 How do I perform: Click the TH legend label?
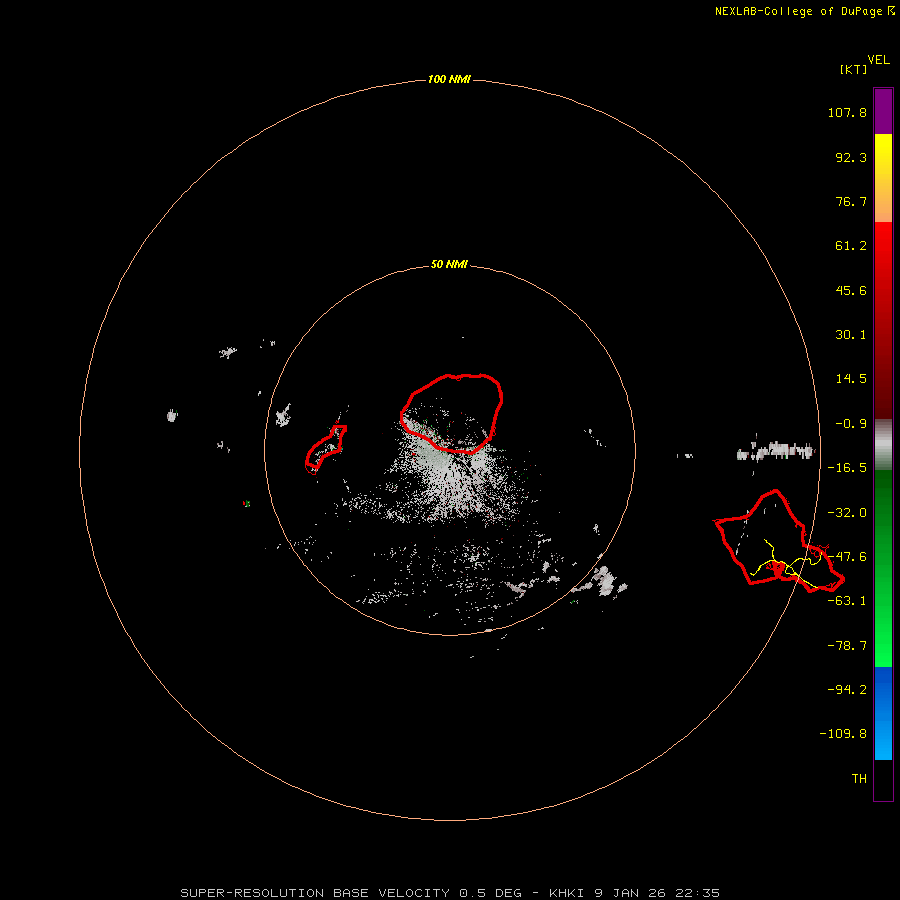[859, 778]
